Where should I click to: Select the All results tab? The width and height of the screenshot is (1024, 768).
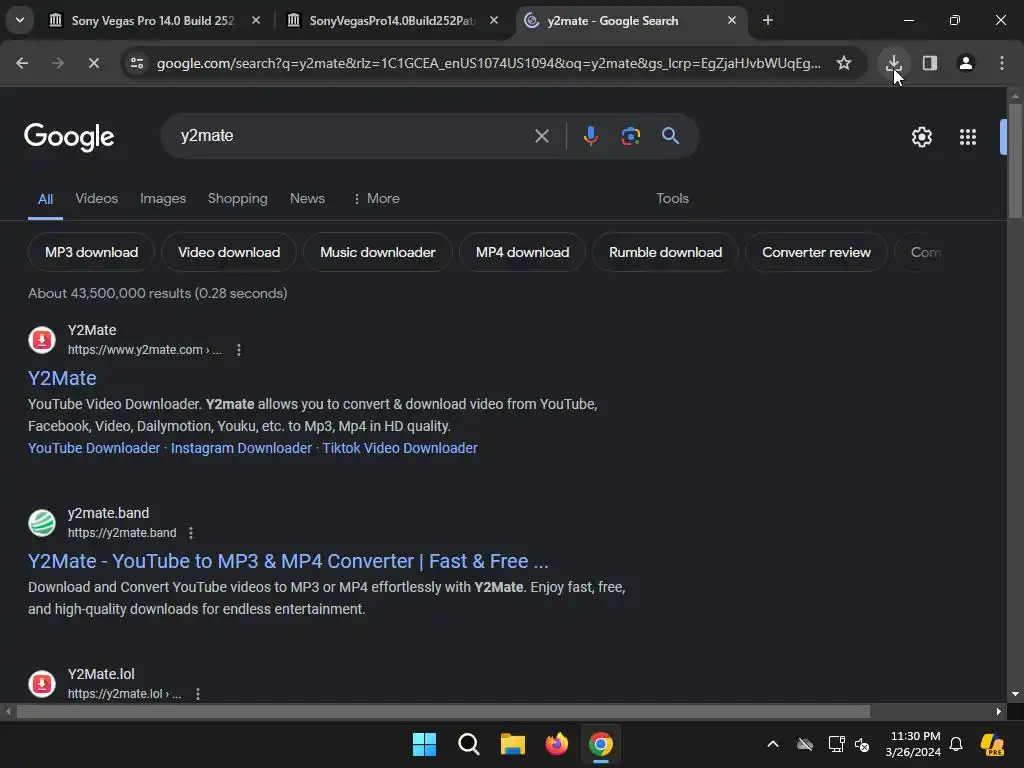click(x=45, y=199)
